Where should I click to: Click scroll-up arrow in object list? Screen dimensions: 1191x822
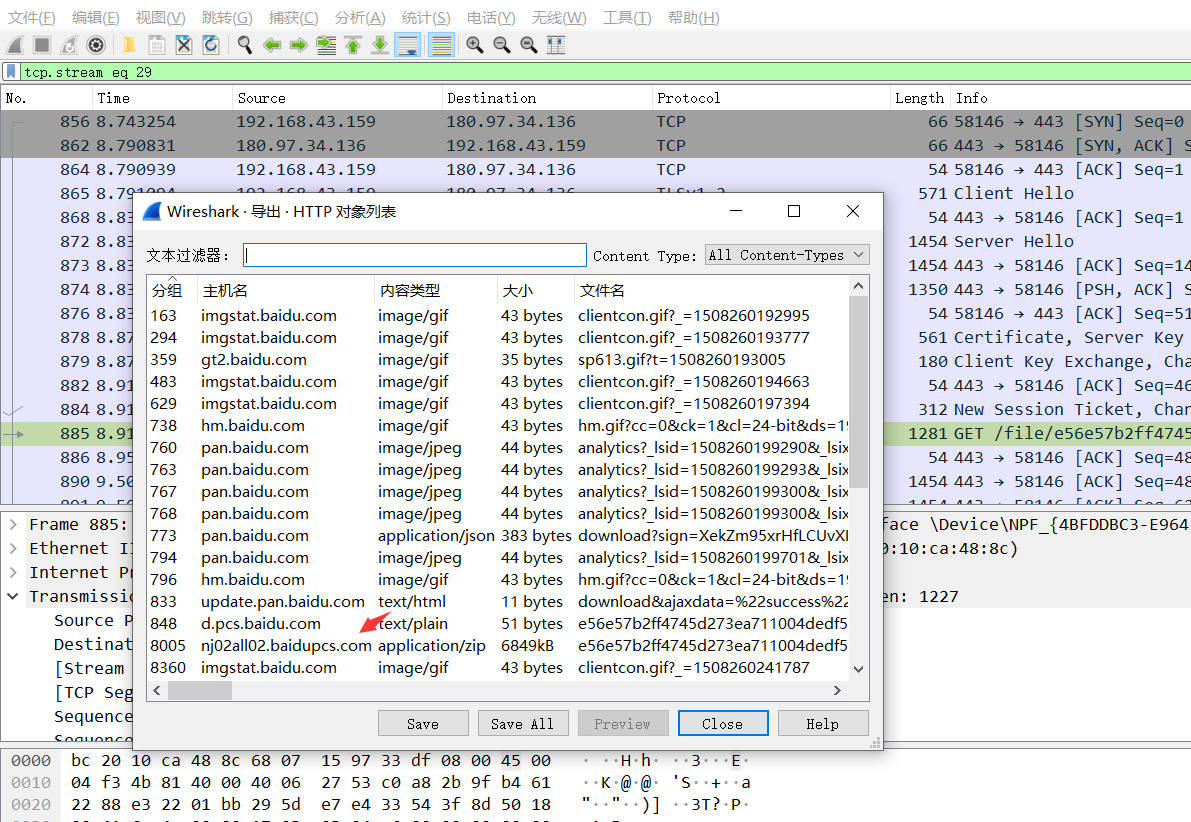point(858,286)
